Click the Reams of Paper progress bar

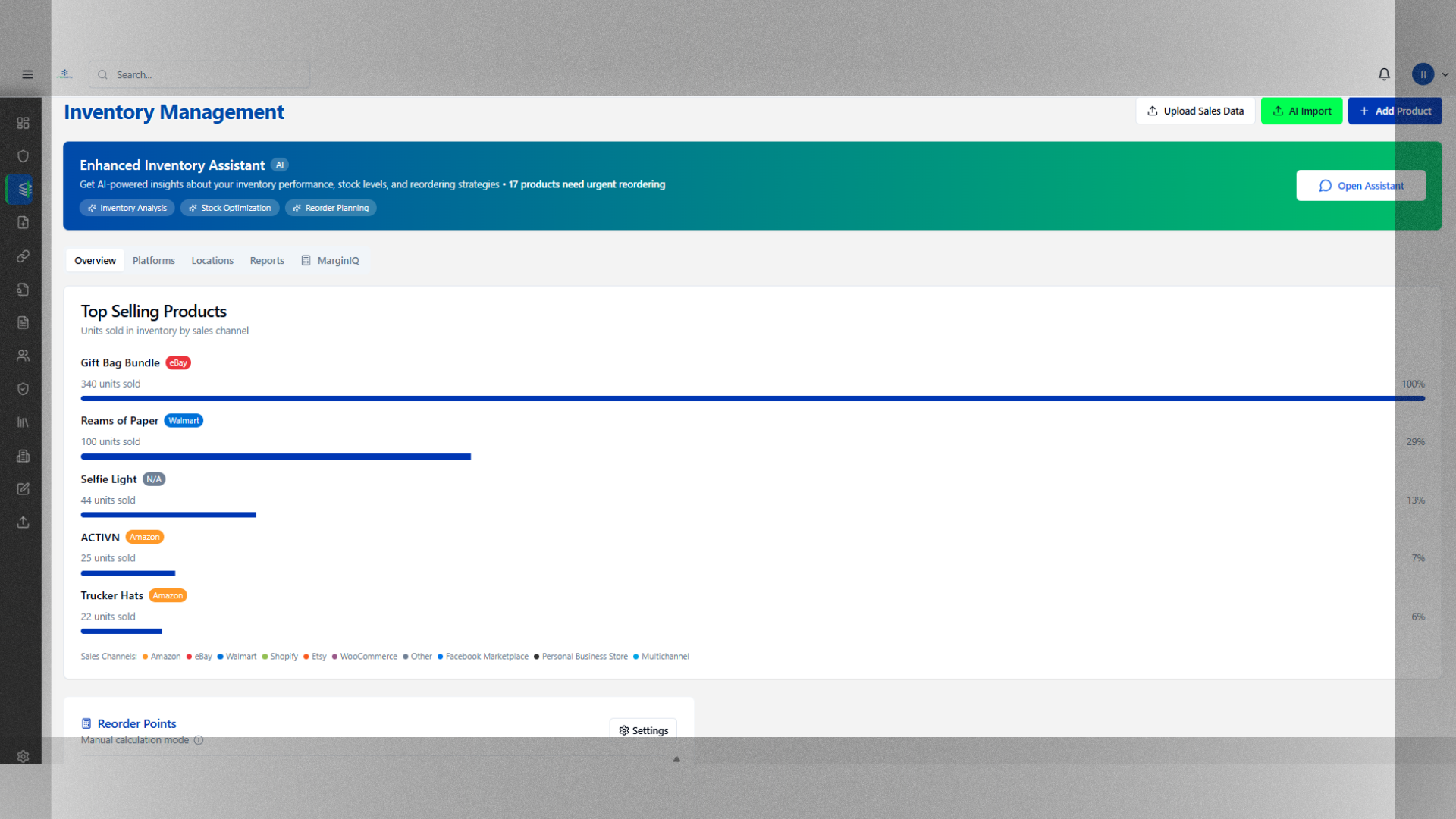(275, 457)
